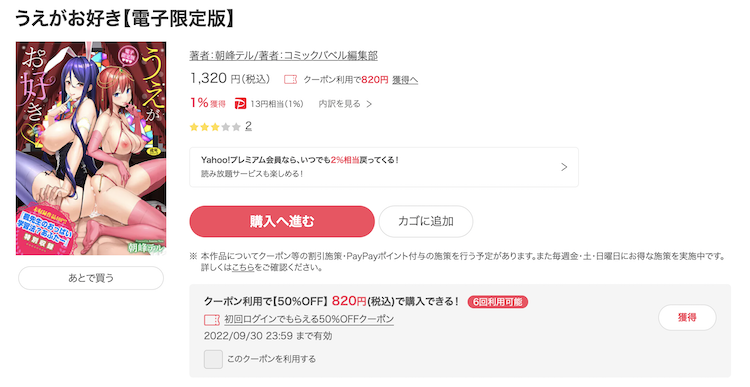This screenshot has height=387, width=750.
Task: Click the coupon icon before 初回ログイン link
Action: pos(211,320)
